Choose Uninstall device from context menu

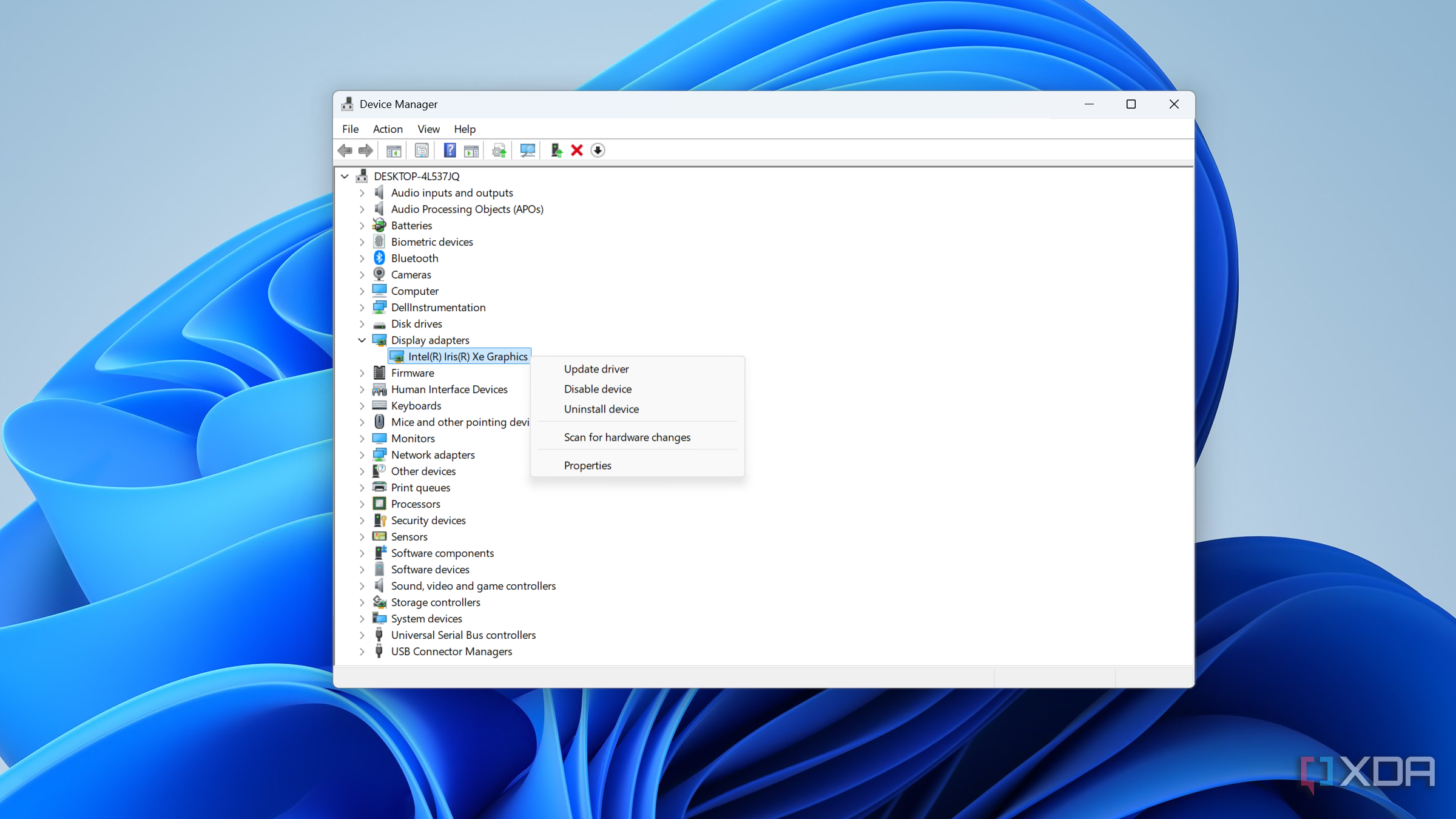637,409
